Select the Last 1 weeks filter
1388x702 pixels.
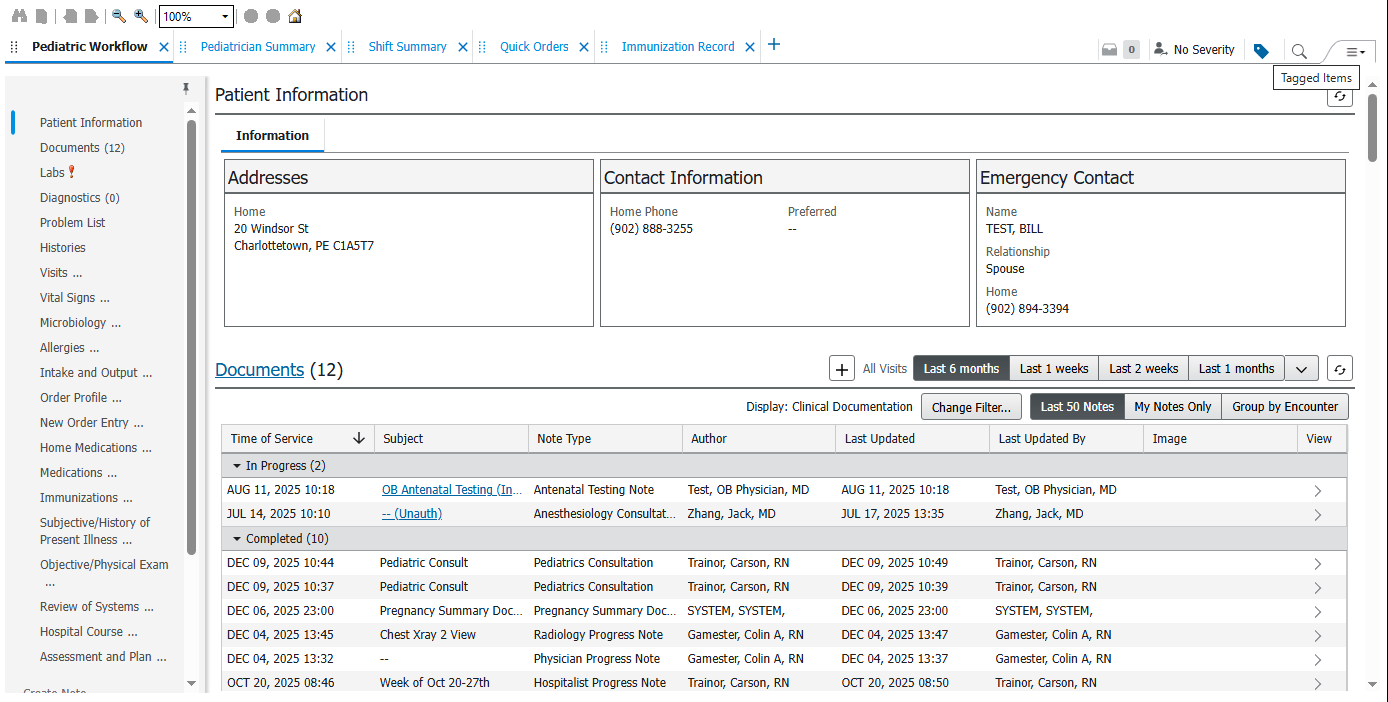(1053, 369)
